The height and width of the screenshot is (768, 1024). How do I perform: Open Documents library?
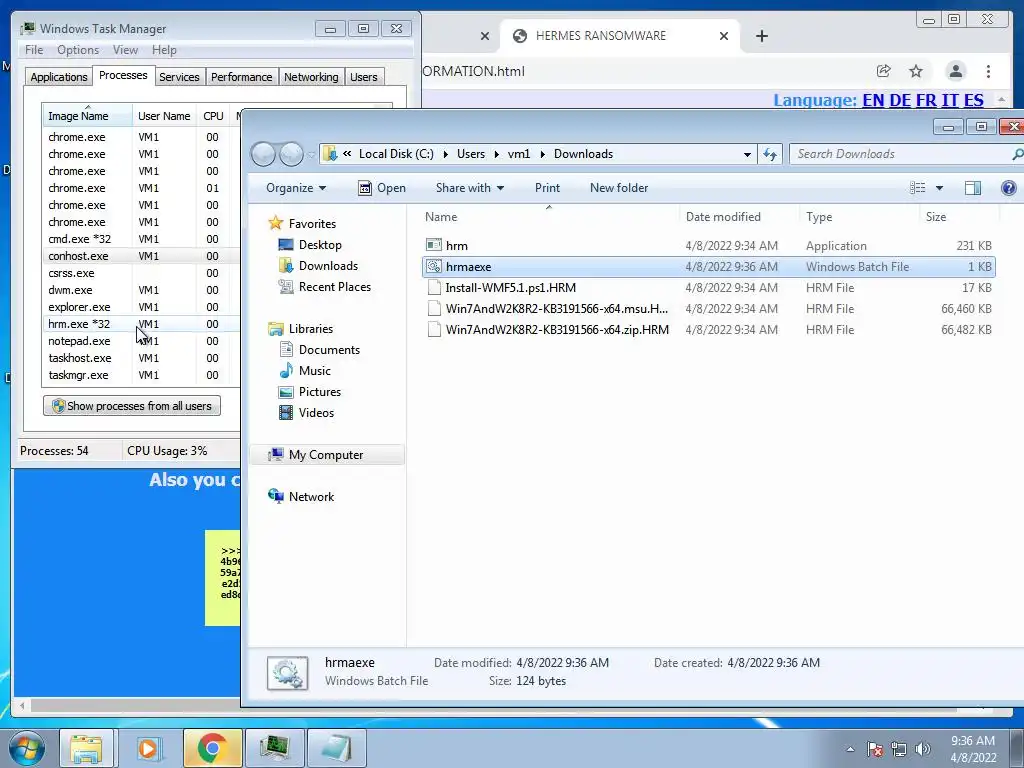click(x=329, y=350)
